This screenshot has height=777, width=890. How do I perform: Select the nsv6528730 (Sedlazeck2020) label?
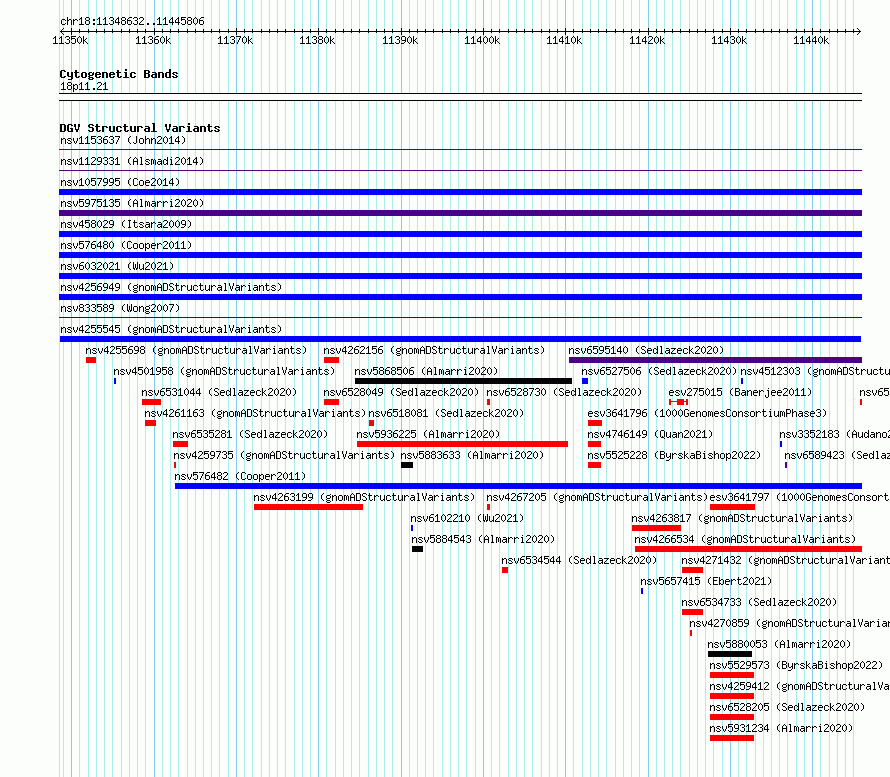(x=564, y=392)
